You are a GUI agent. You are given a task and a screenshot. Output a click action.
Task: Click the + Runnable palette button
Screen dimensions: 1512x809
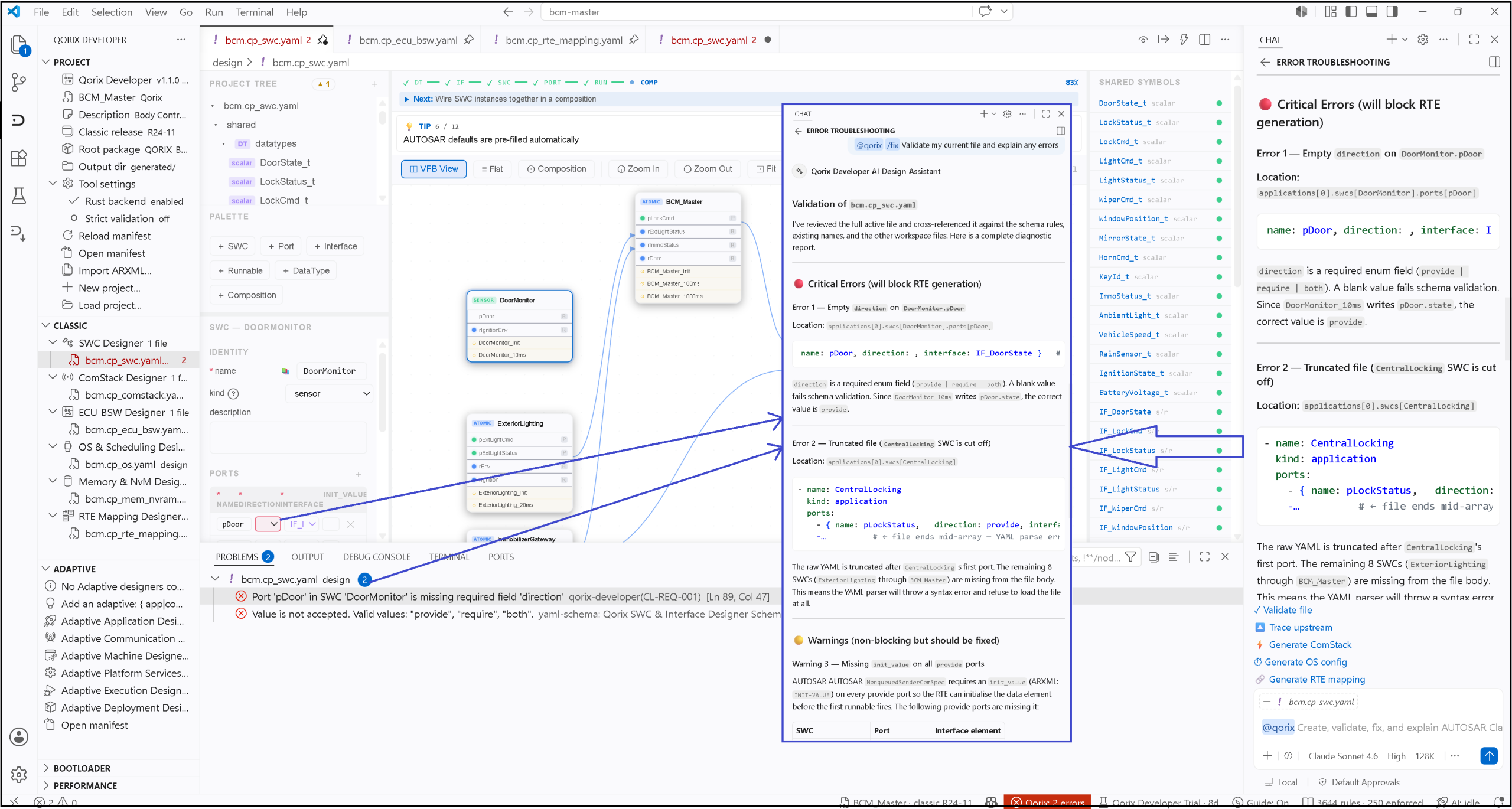[240, 271]
